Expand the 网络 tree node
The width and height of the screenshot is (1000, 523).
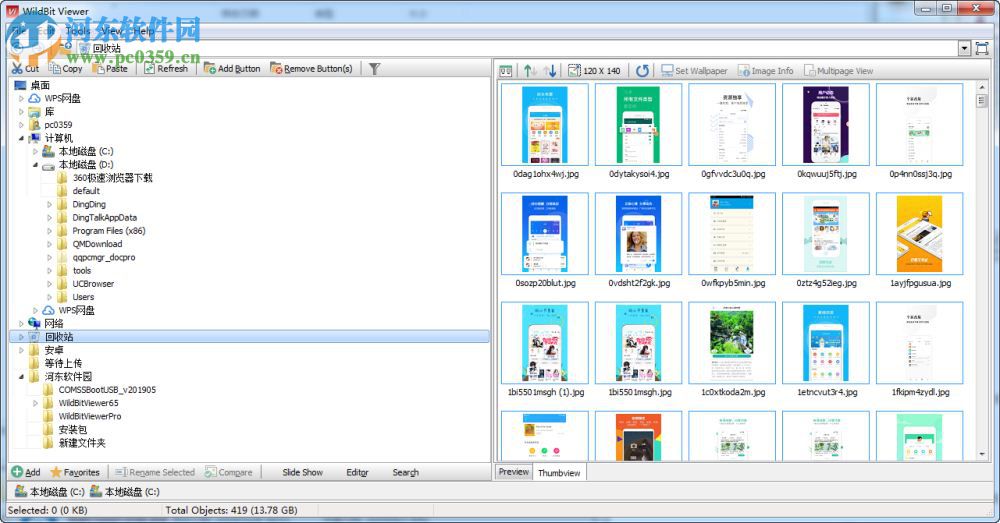[x=21, y=323]
